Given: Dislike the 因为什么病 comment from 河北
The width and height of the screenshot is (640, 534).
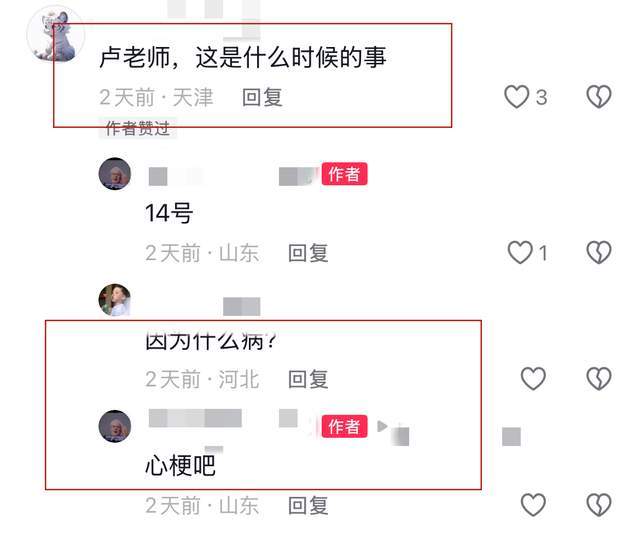Looking at the screenshot, I should tap(599, 378).
